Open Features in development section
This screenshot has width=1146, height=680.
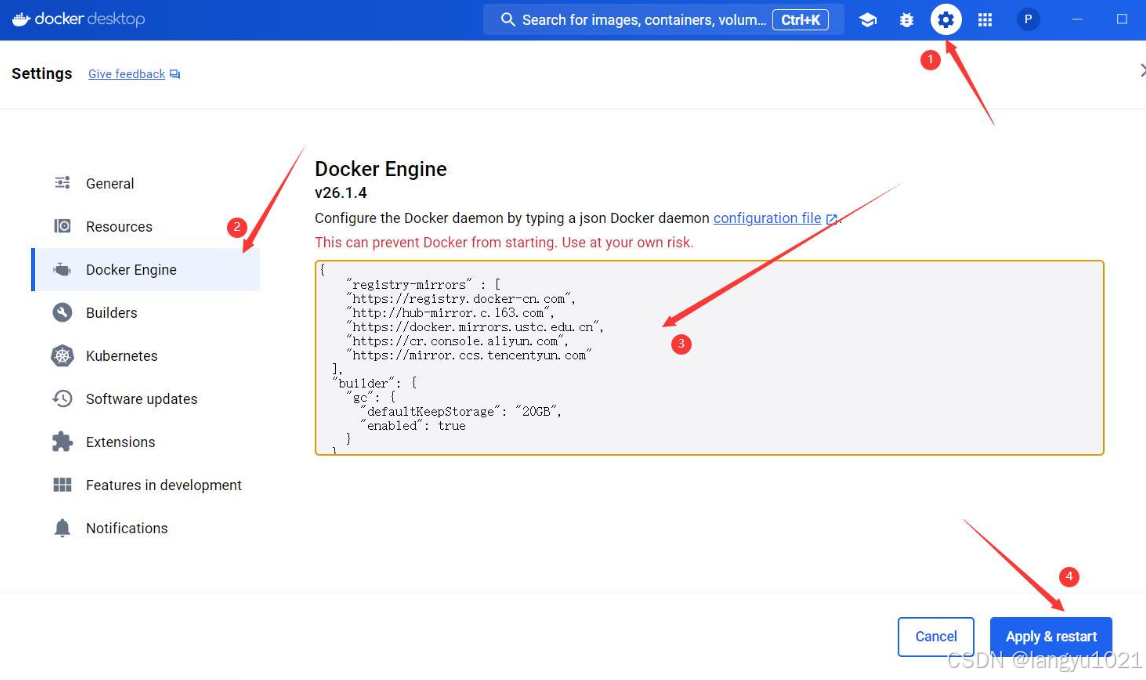pyautogui.click(x=145, y=486)
